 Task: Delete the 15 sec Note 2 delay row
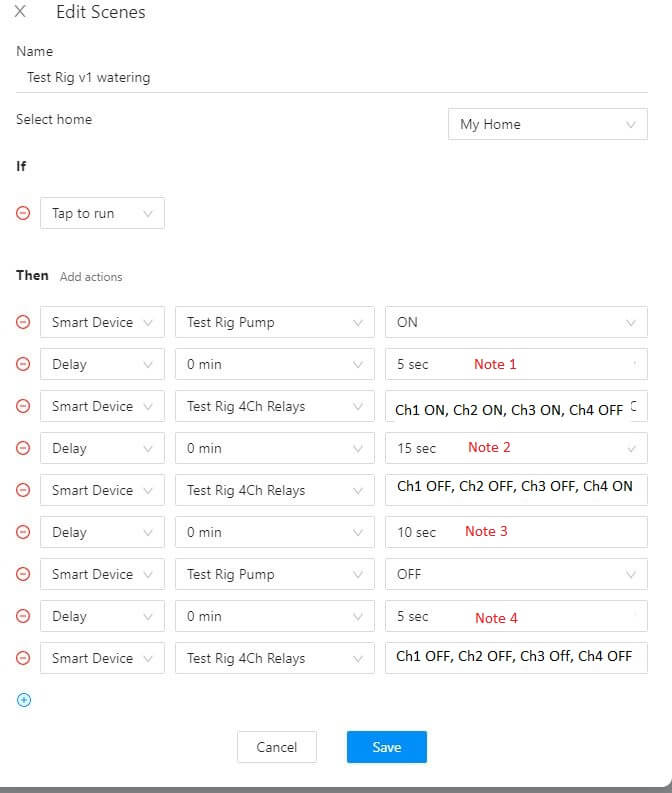[x=24, y=448]
